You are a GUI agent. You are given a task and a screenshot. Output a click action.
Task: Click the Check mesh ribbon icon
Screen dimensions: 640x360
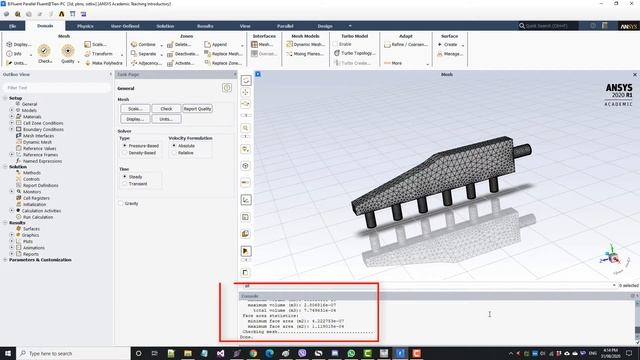[x=44, y=51]
